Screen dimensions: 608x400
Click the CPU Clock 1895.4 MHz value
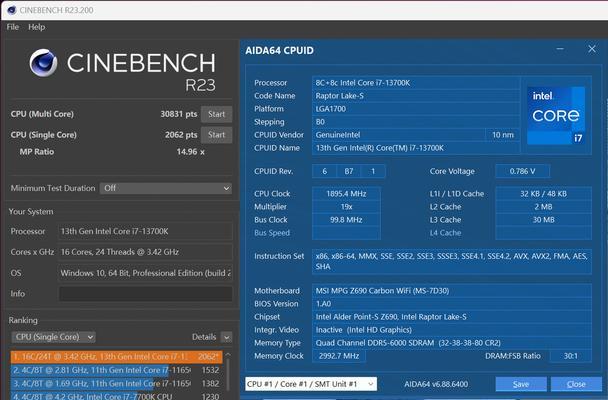click(x=346, y=194)
